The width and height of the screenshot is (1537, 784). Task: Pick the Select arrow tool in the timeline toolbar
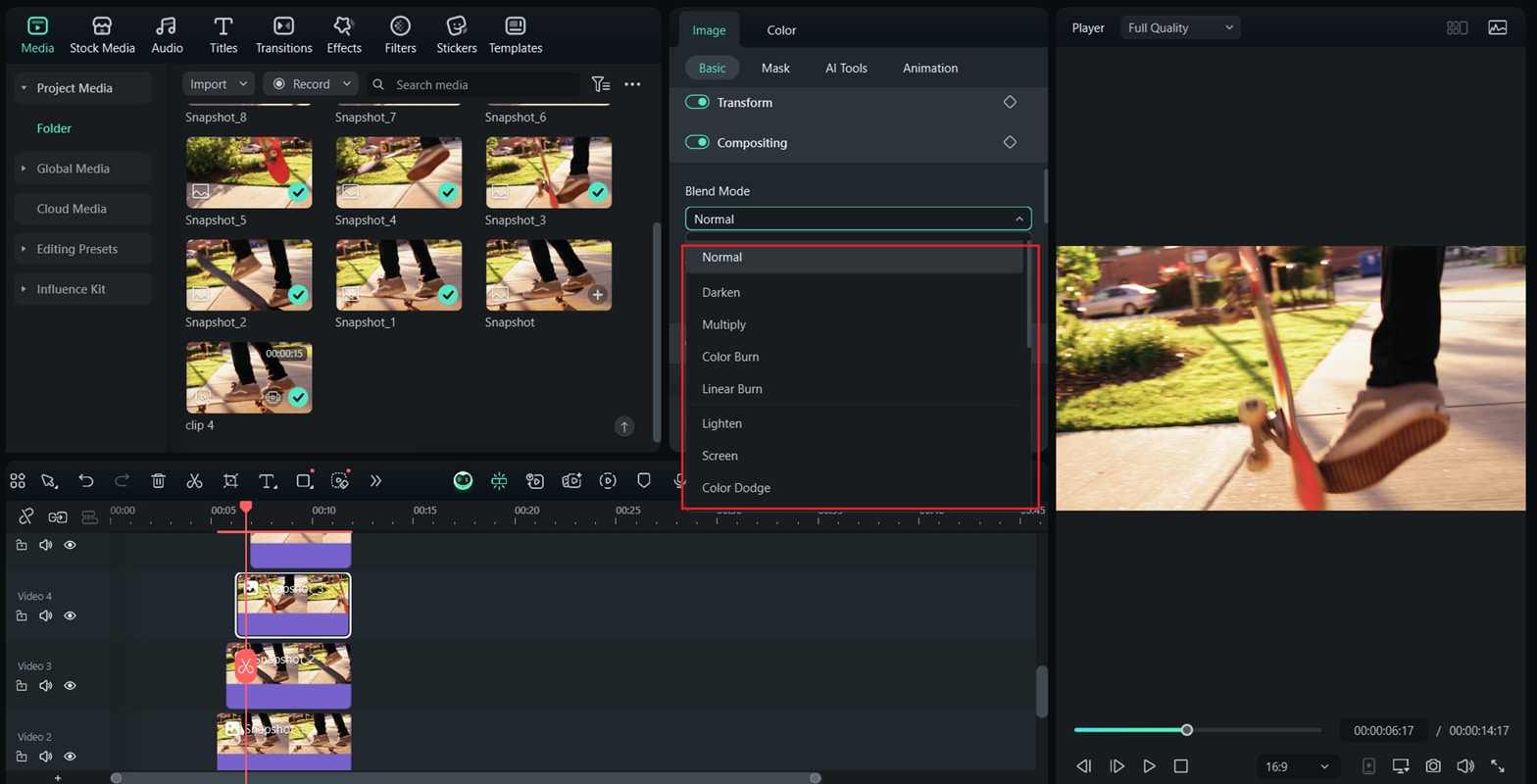pos(49,480)
